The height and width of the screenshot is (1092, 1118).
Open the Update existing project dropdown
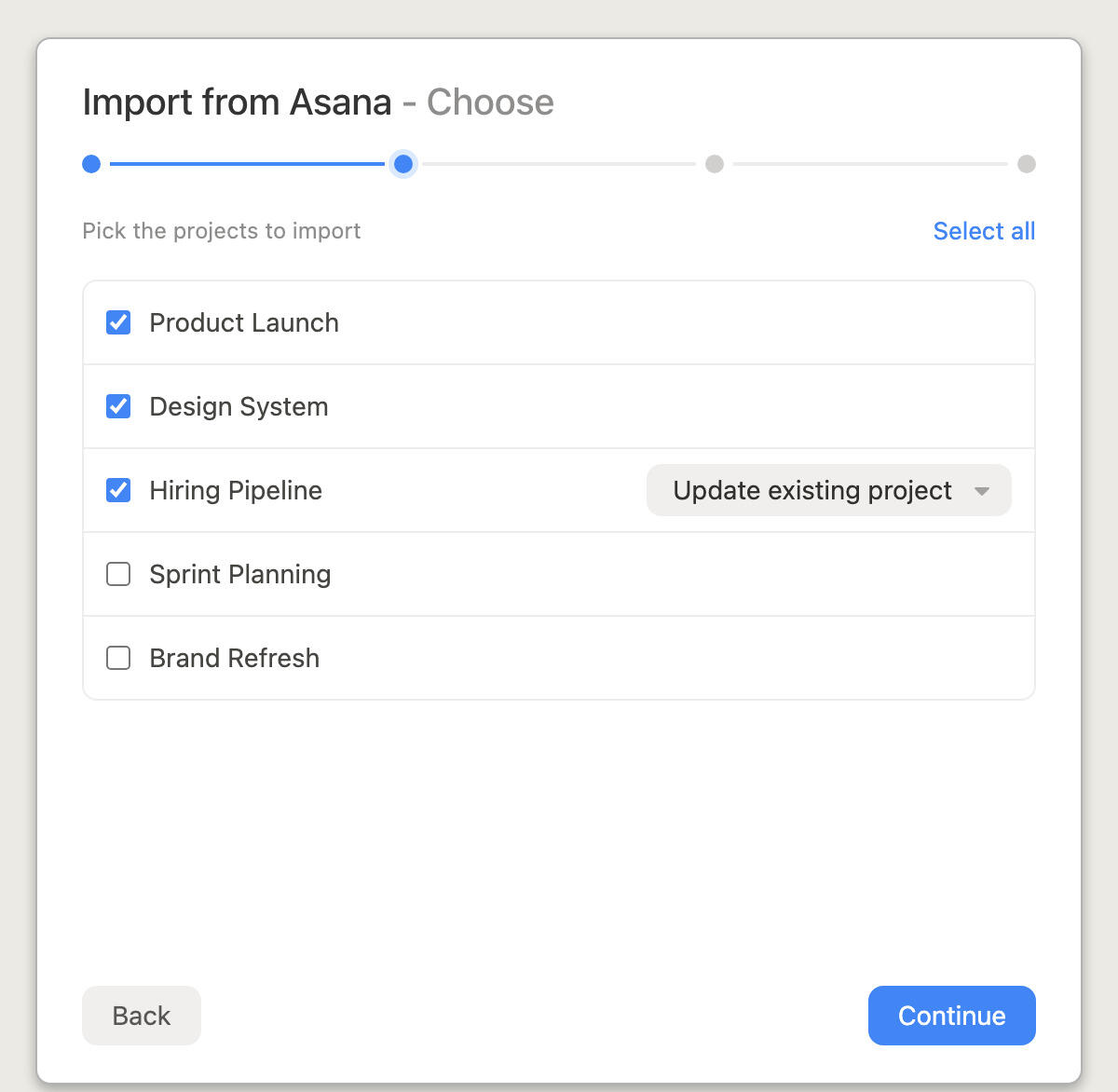(829, 490)
